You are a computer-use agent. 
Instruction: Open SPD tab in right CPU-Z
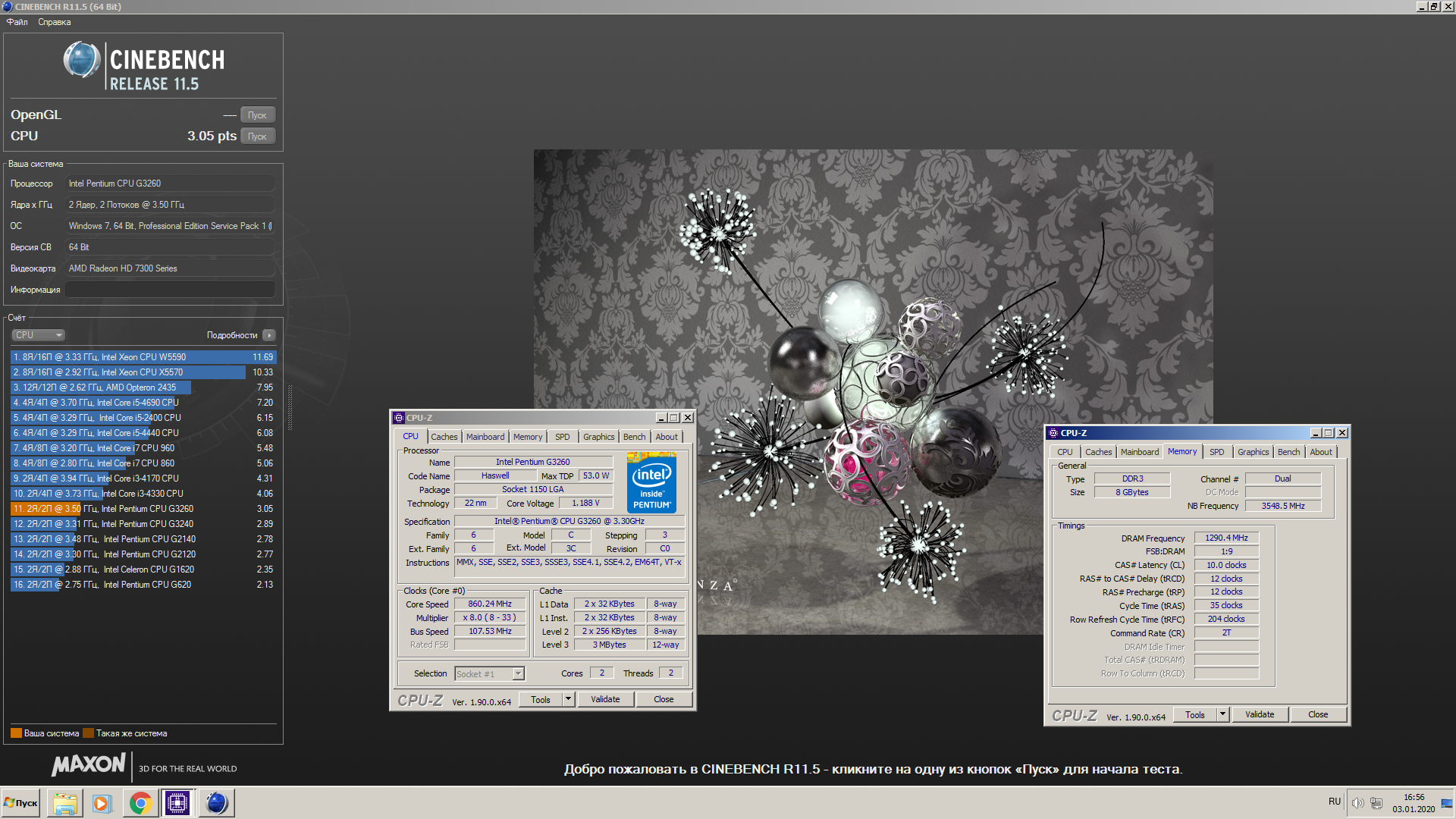[x=1217, y=452]
